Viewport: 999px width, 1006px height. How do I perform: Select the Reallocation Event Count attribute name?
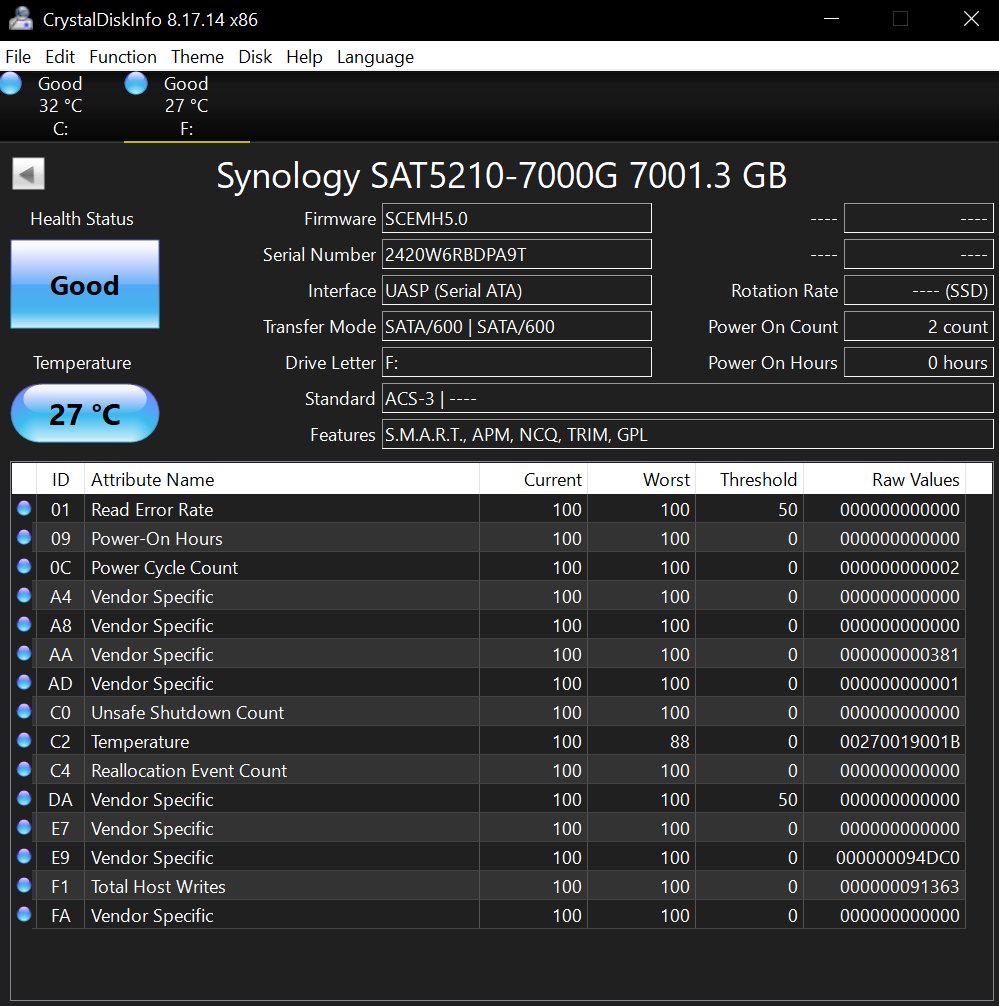click(x=189, y=770)
